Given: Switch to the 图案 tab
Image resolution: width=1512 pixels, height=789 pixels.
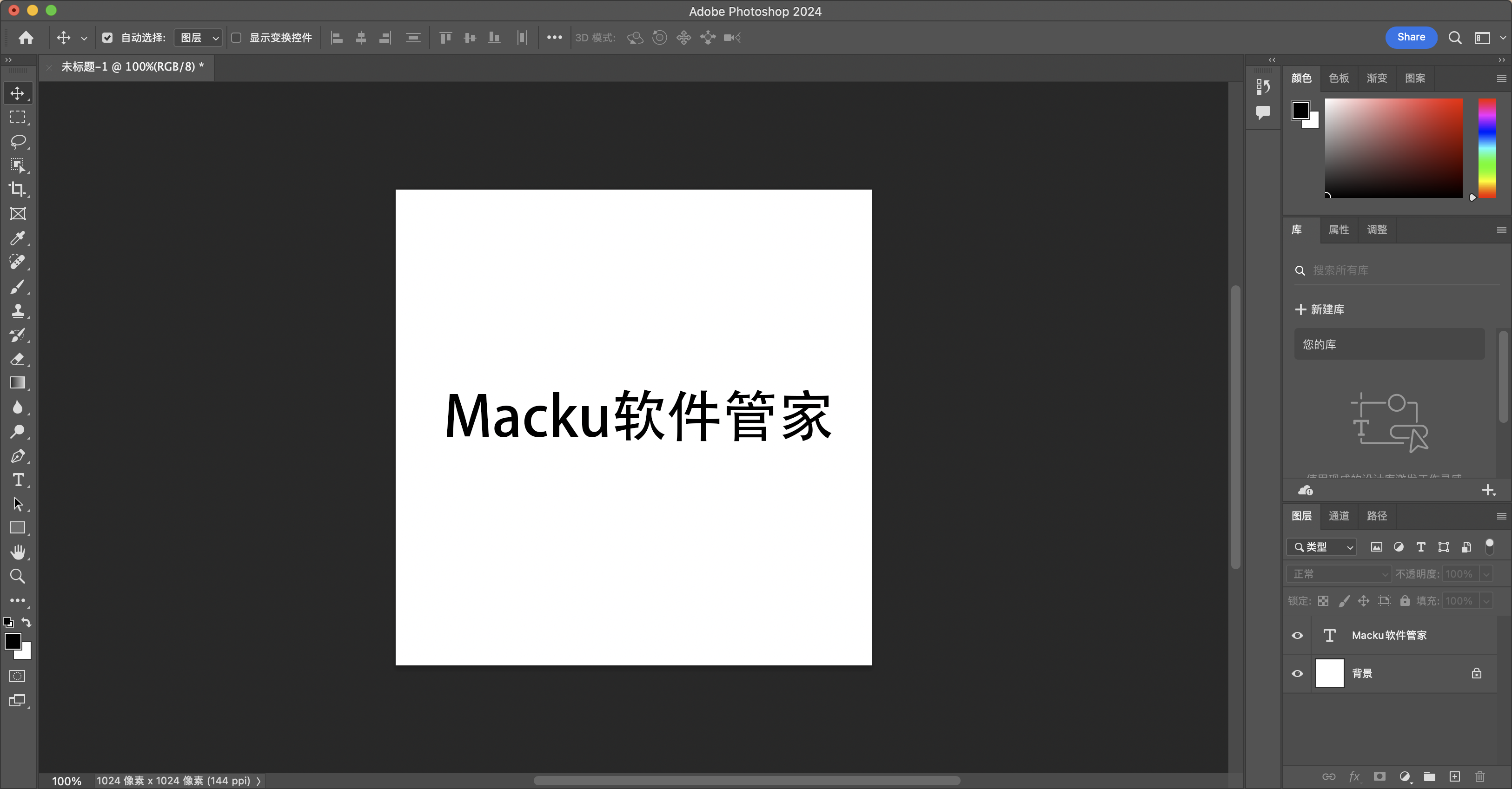Looking at the screenshot, I should click(x=1414, y=78).
